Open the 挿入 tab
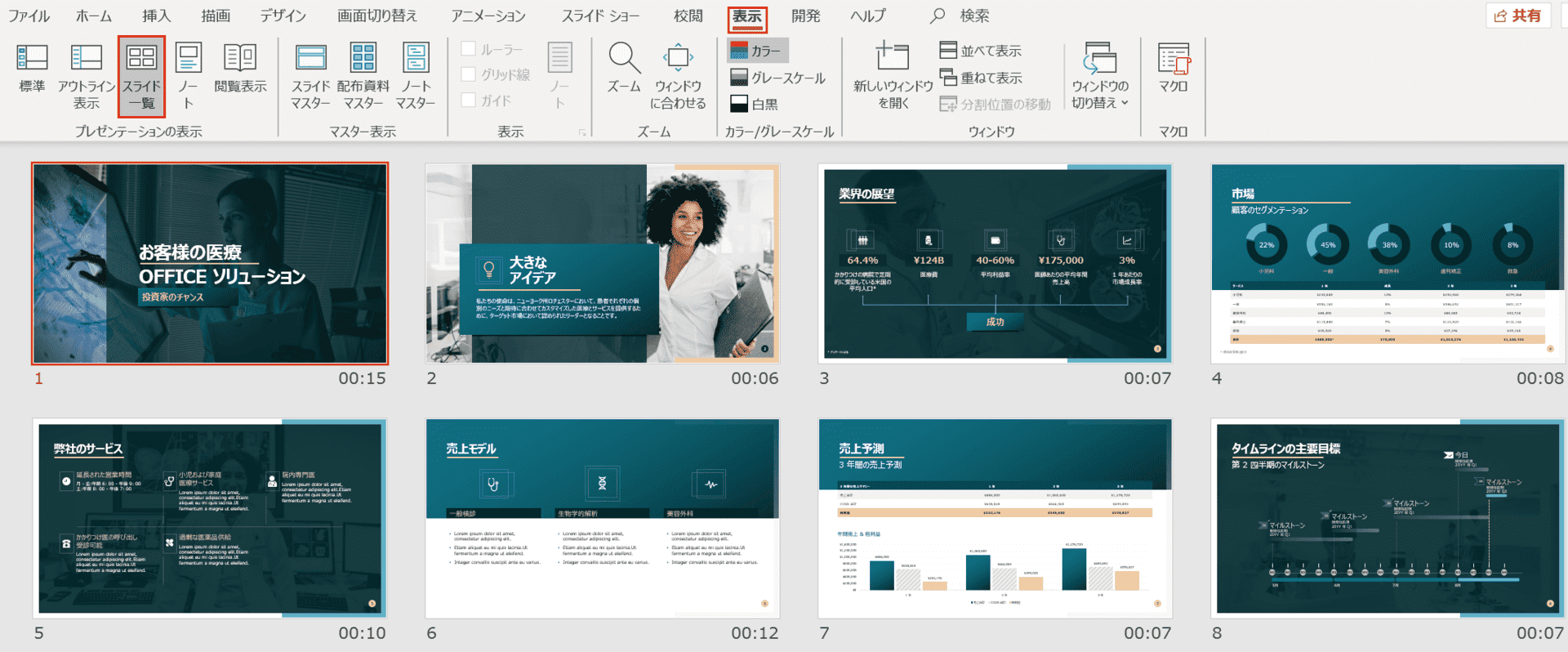Image resolution: width=1568 pixels, height=652 pixels. (156, 16)
